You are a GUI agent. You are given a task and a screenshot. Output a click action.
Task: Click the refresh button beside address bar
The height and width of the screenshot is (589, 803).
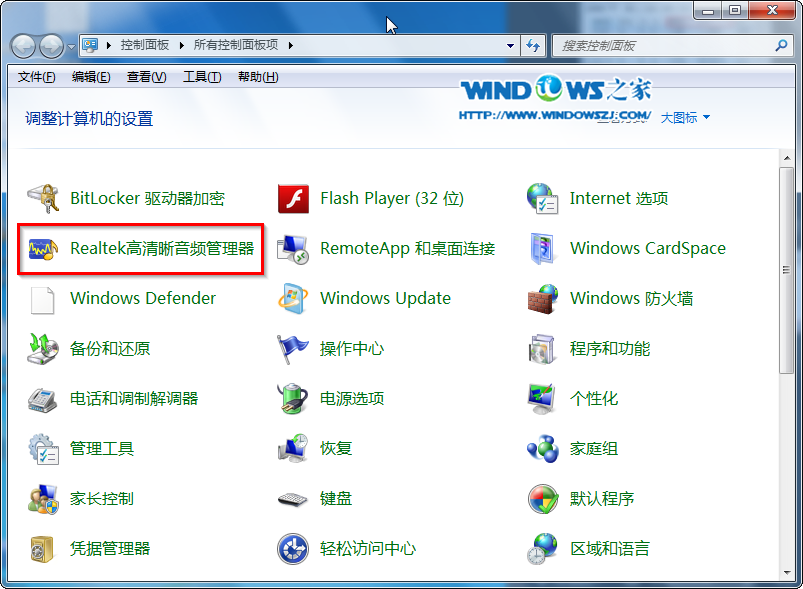coord(533,46)
